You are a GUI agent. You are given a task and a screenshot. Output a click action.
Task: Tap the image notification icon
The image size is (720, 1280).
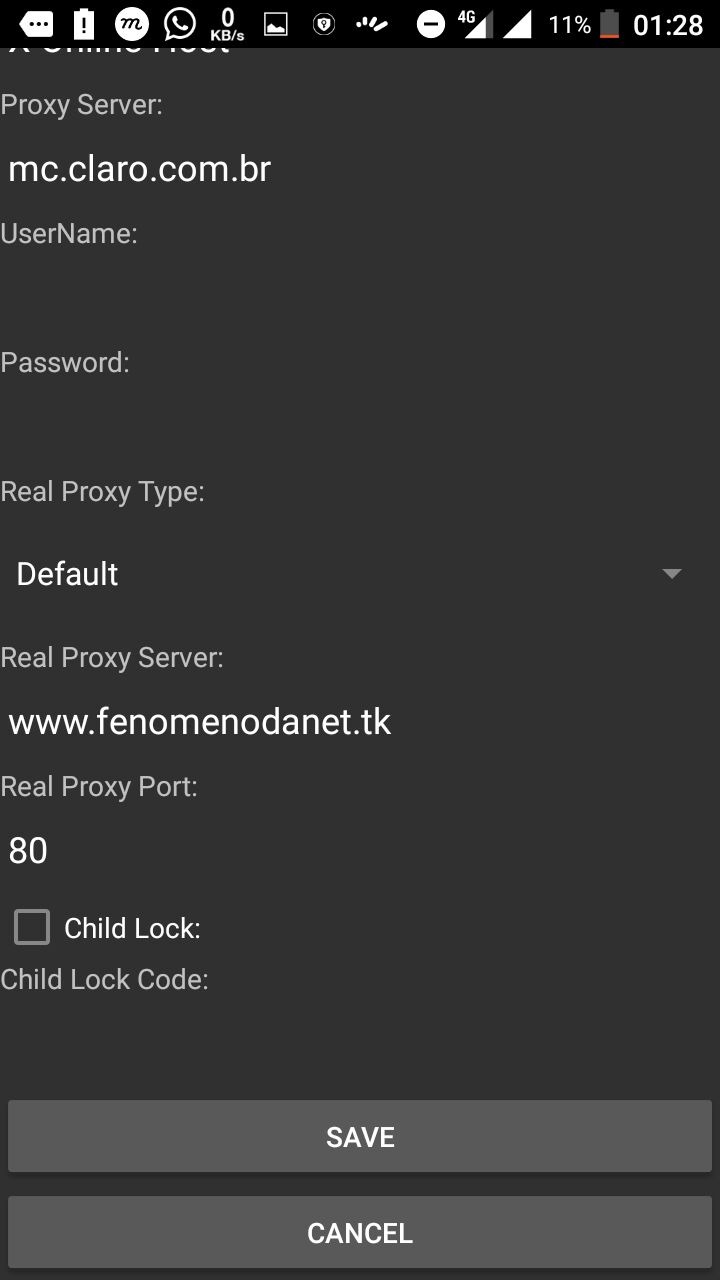[276, 24]
